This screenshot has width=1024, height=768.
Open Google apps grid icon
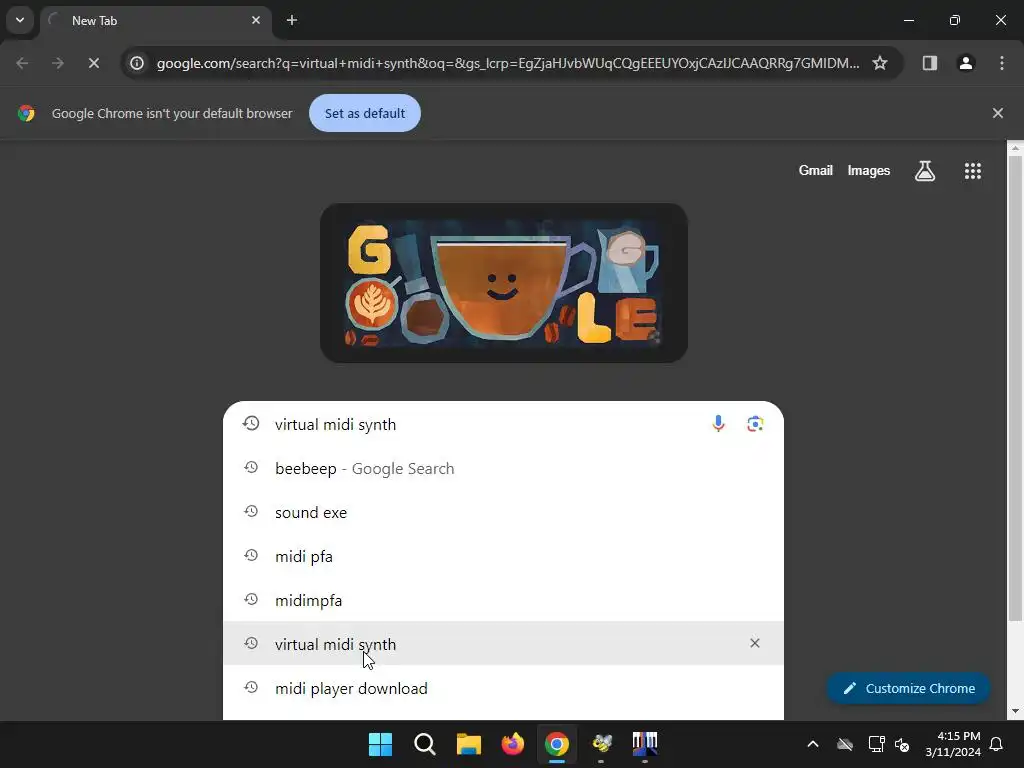click(x=972, y=170)
